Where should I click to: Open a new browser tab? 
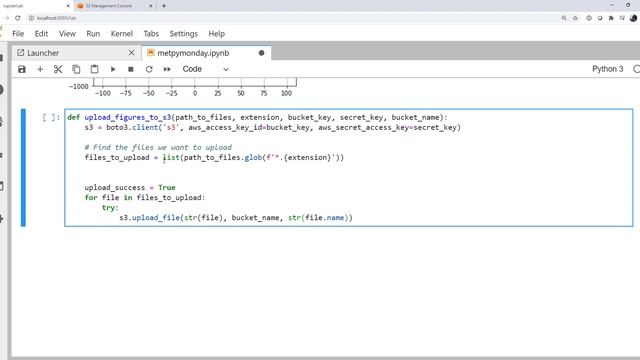pos(164,6)
